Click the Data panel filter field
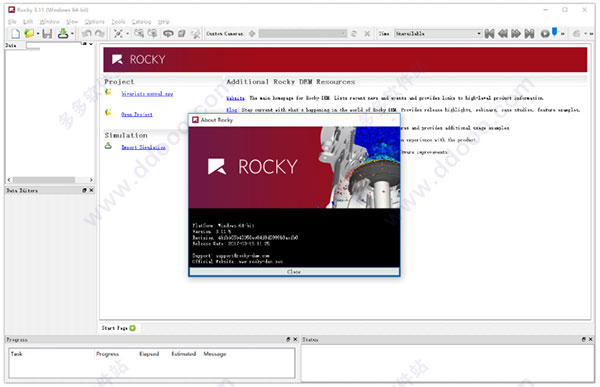The height and width of the screenshot is (387, 600). (54, 45)
